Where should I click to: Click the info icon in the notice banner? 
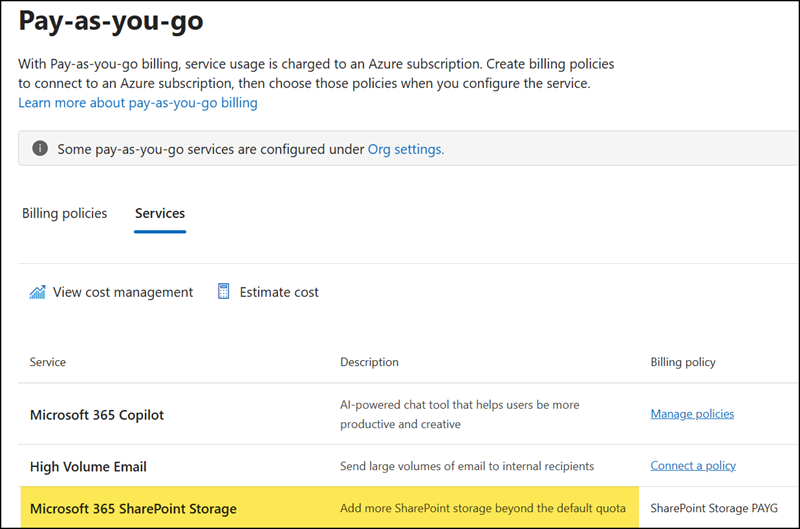[x=40, y=148]
